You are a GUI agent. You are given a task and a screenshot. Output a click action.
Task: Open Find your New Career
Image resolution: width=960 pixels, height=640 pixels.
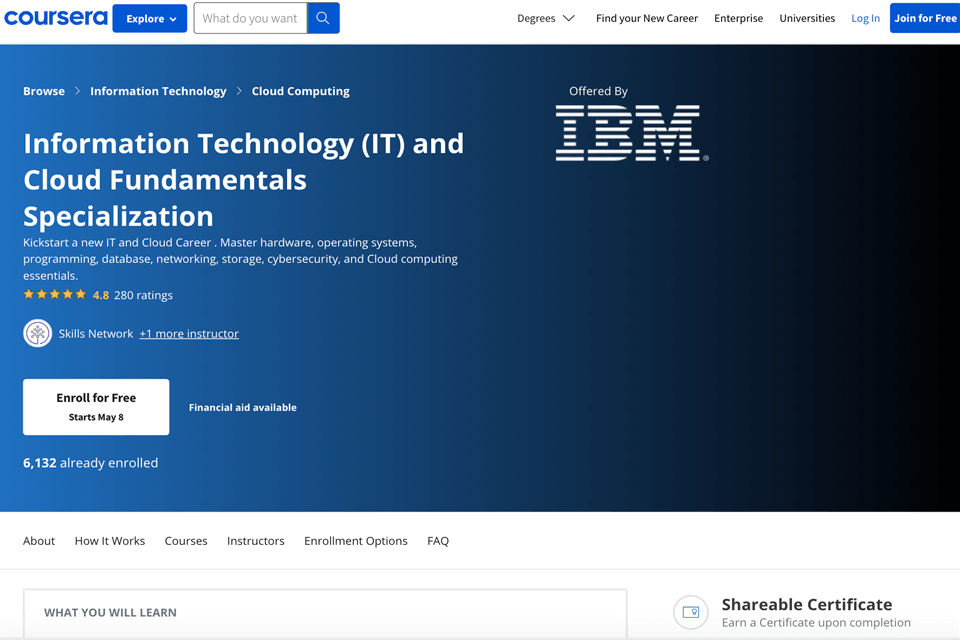pyautogui.click(x=647, y=18)
